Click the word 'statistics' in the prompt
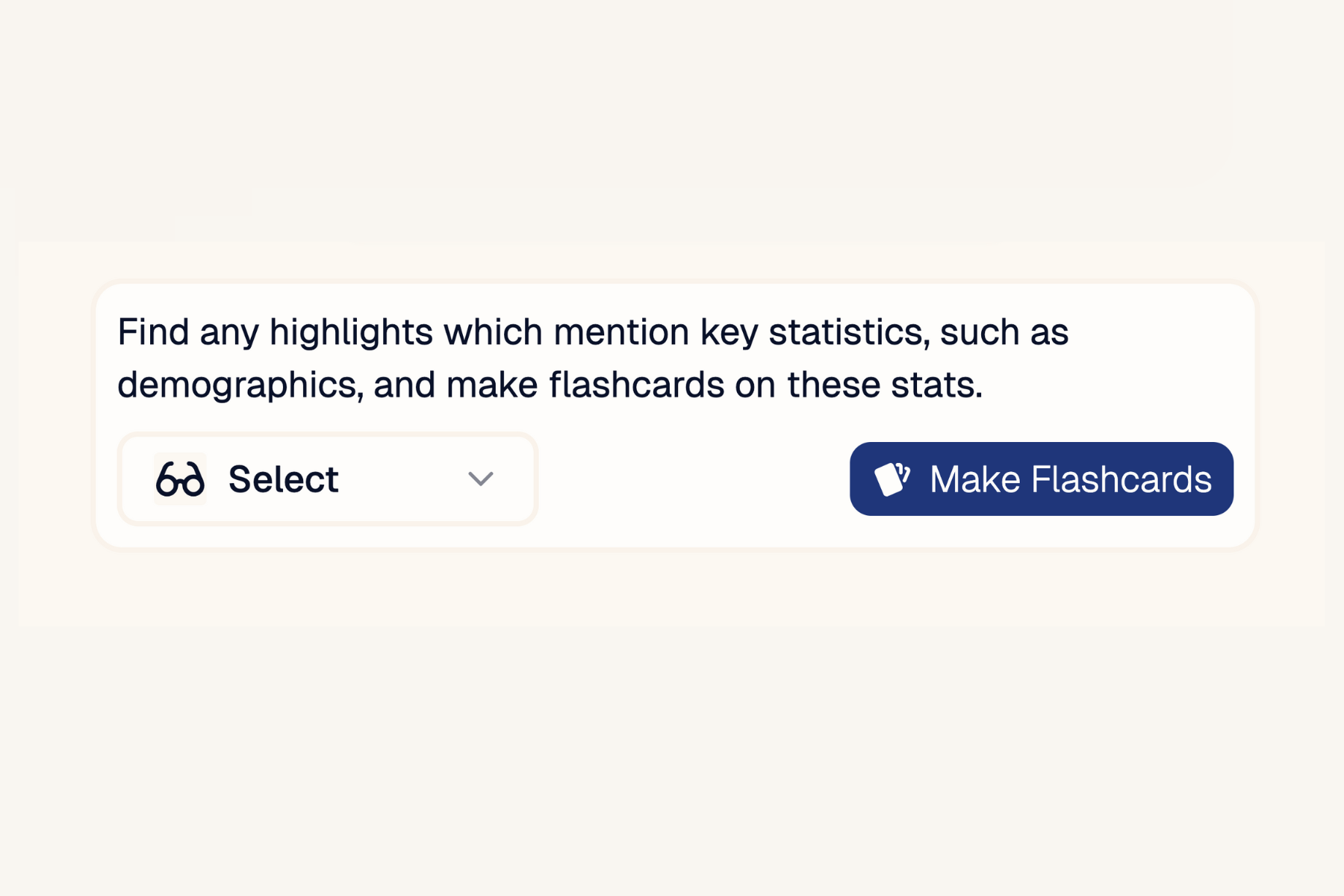Viewport: 1344px width, 896px height. 849,332
